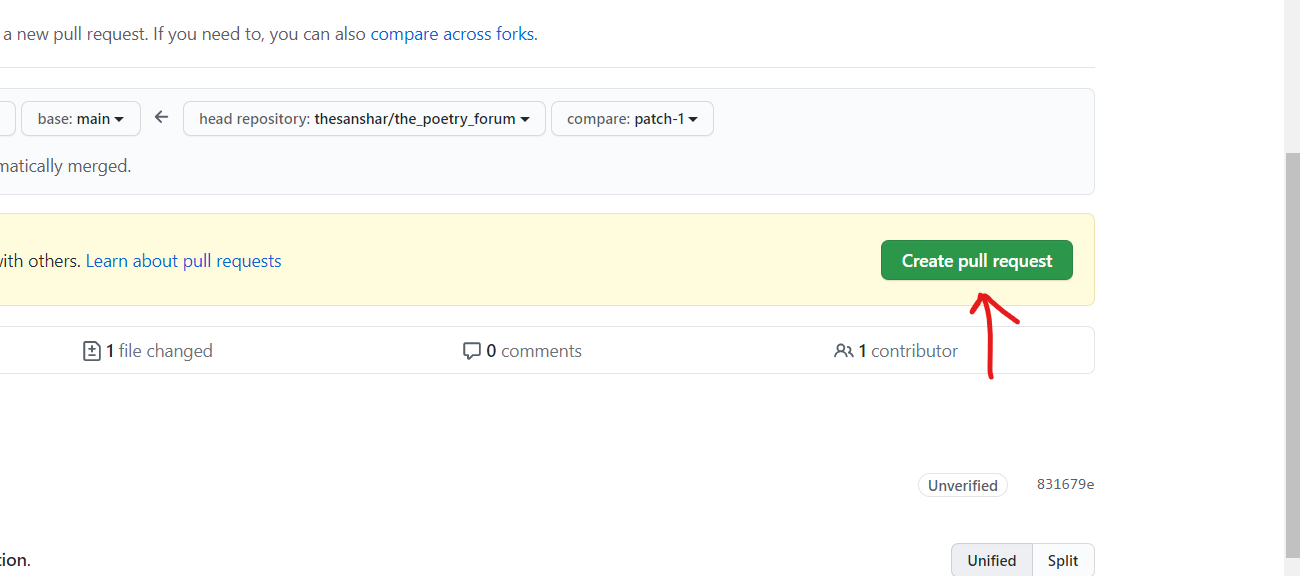Click the comment bubble icon beside 0 comments
The width and height of the screenshot is (1300, 576).
tap(472, 351)
